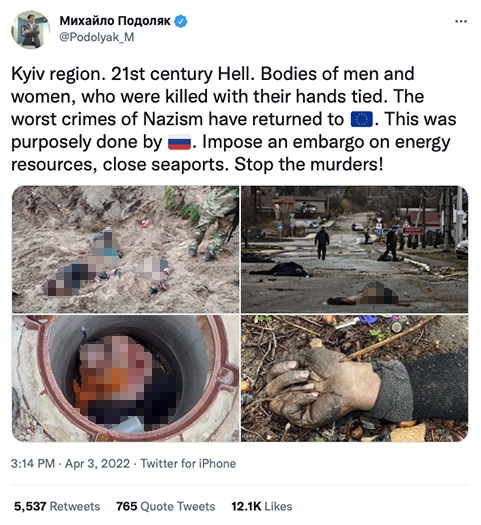Screen dimensions: 481x525
Task: Open the top-left sandy pit photo
Action: (x=126, y=249)
